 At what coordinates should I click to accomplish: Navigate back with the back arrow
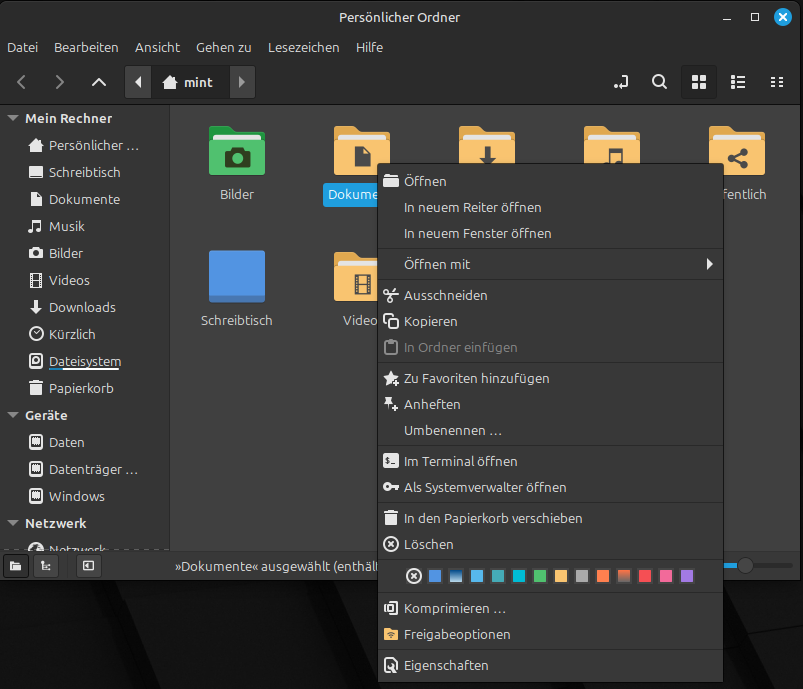[x=22, y=82]
